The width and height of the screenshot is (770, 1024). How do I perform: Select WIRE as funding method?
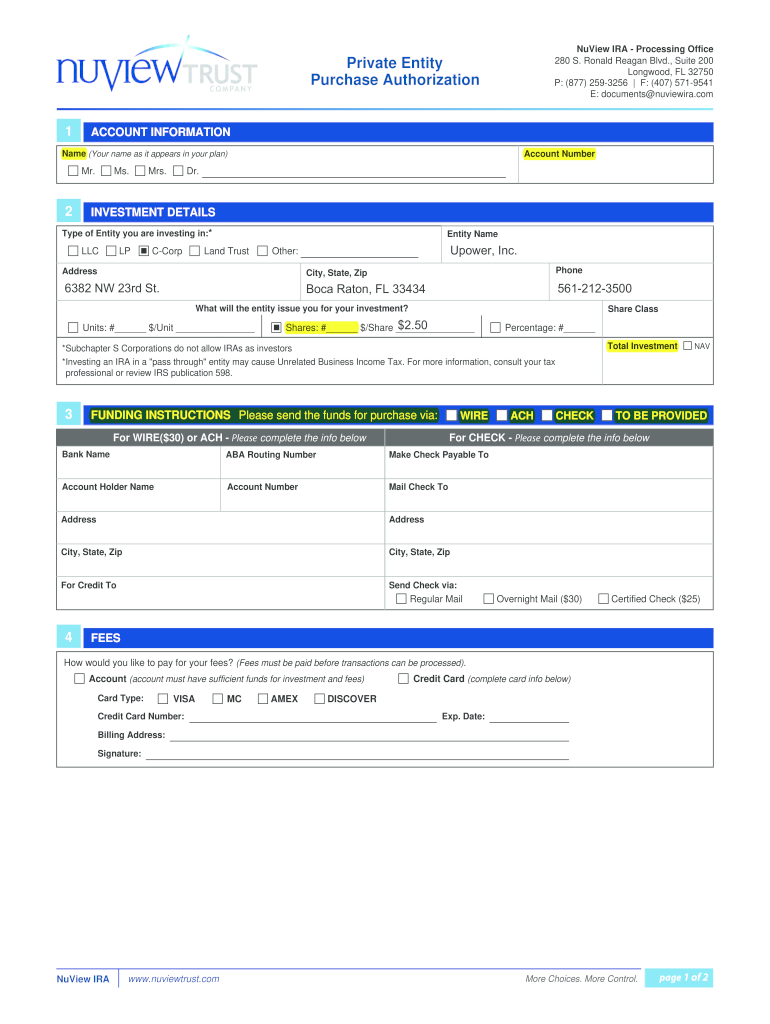(452, 415)
